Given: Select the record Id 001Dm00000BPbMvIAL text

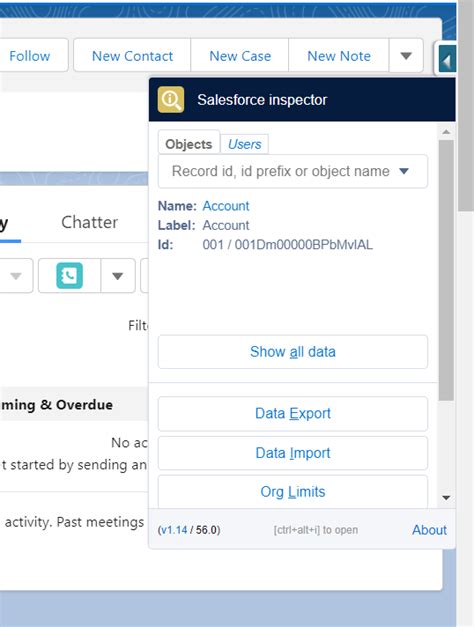Looking at the screenshot, I should click(x=304, y=244).
